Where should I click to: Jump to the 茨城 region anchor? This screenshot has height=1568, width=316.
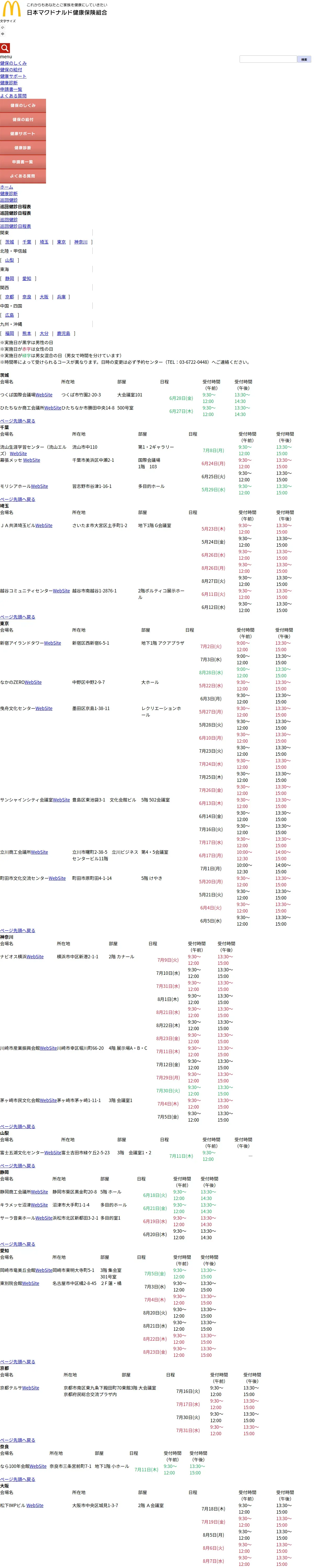(x=9, y=242)
